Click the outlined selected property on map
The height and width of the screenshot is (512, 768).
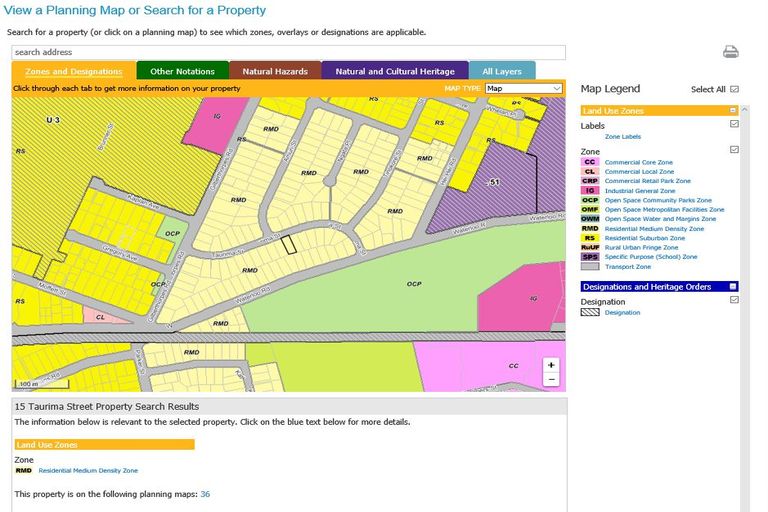click(289, 244)
